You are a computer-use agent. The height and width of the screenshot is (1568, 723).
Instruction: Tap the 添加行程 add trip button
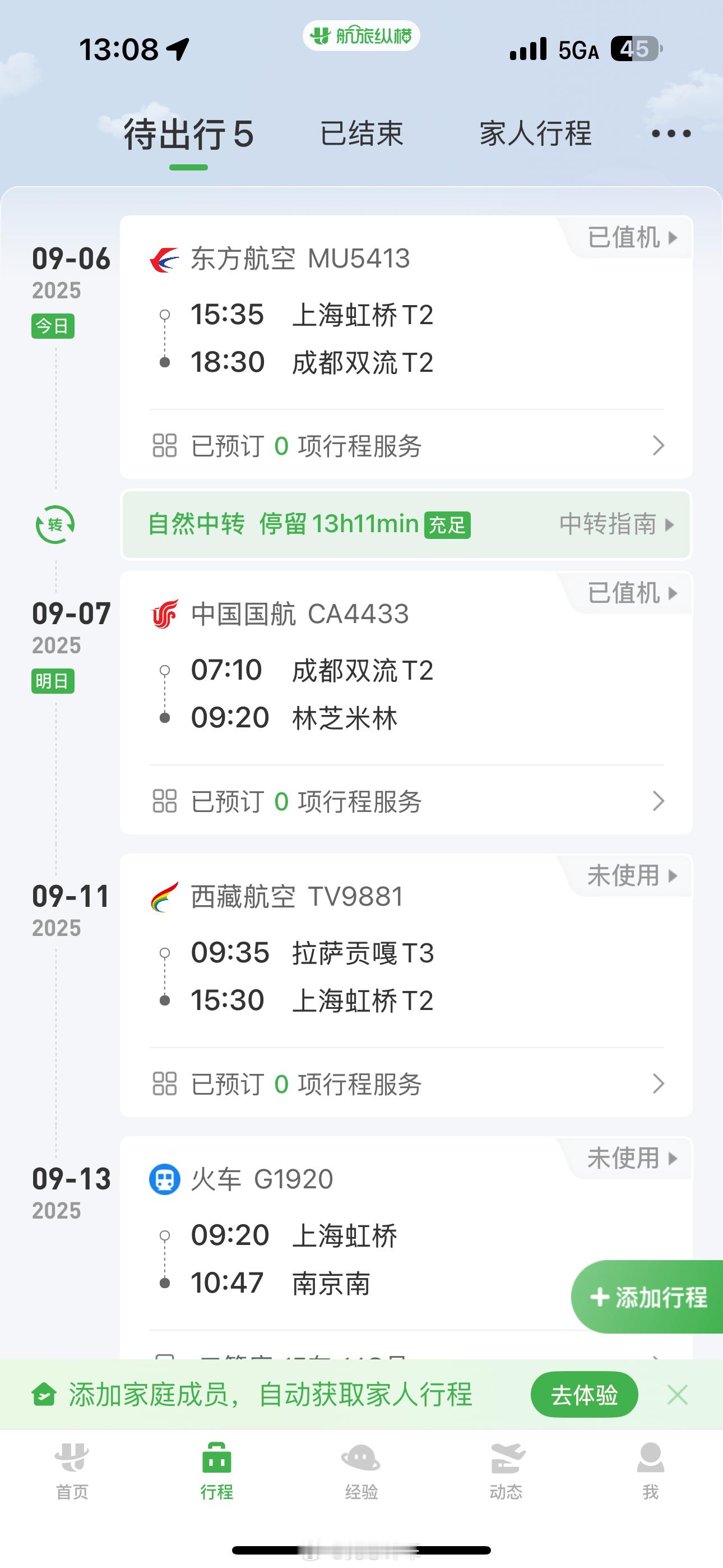[x=647, y=1297]
